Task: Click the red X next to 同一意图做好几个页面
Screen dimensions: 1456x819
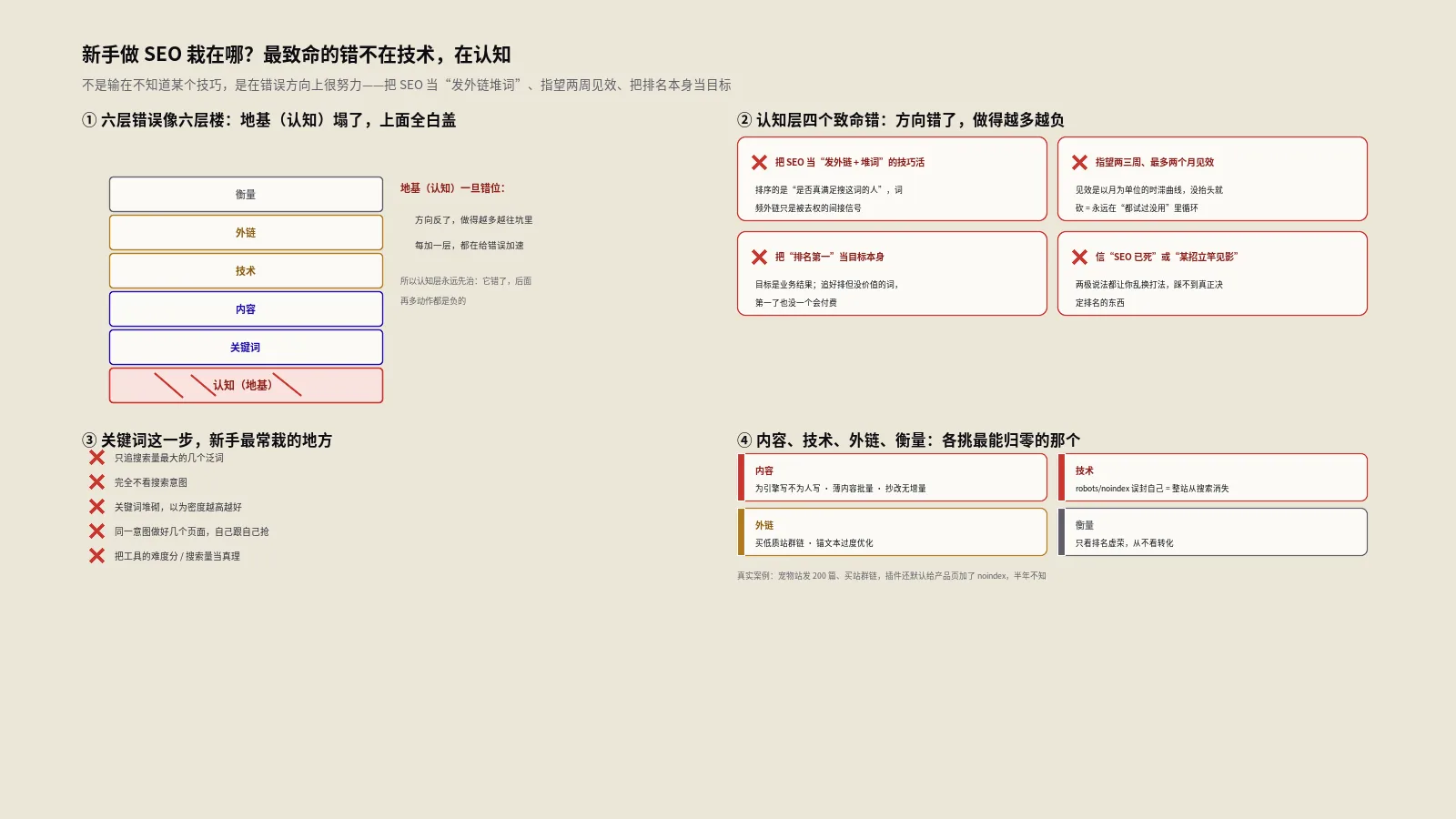Action: [x=96, y=531]
